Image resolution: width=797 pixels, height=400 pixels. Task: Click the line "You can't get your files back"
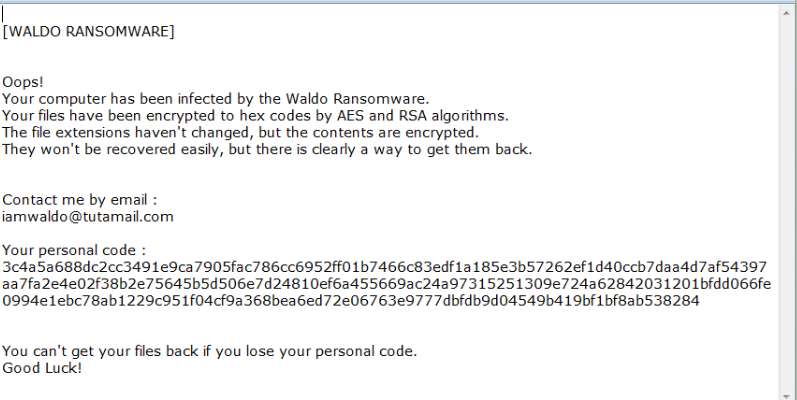click(x=209, y=351)
